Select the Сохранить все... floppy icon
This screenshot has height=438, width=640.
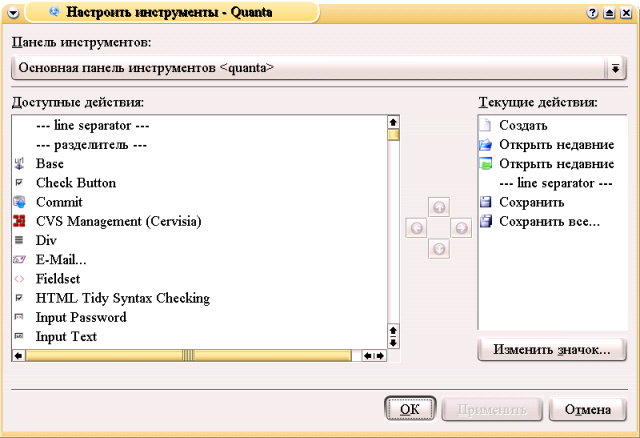[x=486, y=221]
